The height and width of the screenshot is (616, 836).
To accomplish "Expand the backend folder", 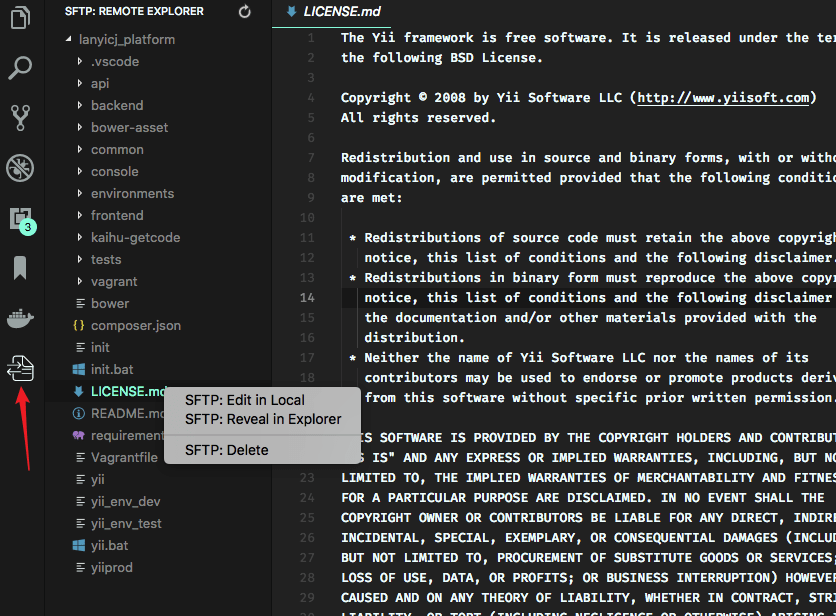I will pyautogui.click(x=116, y=105).
